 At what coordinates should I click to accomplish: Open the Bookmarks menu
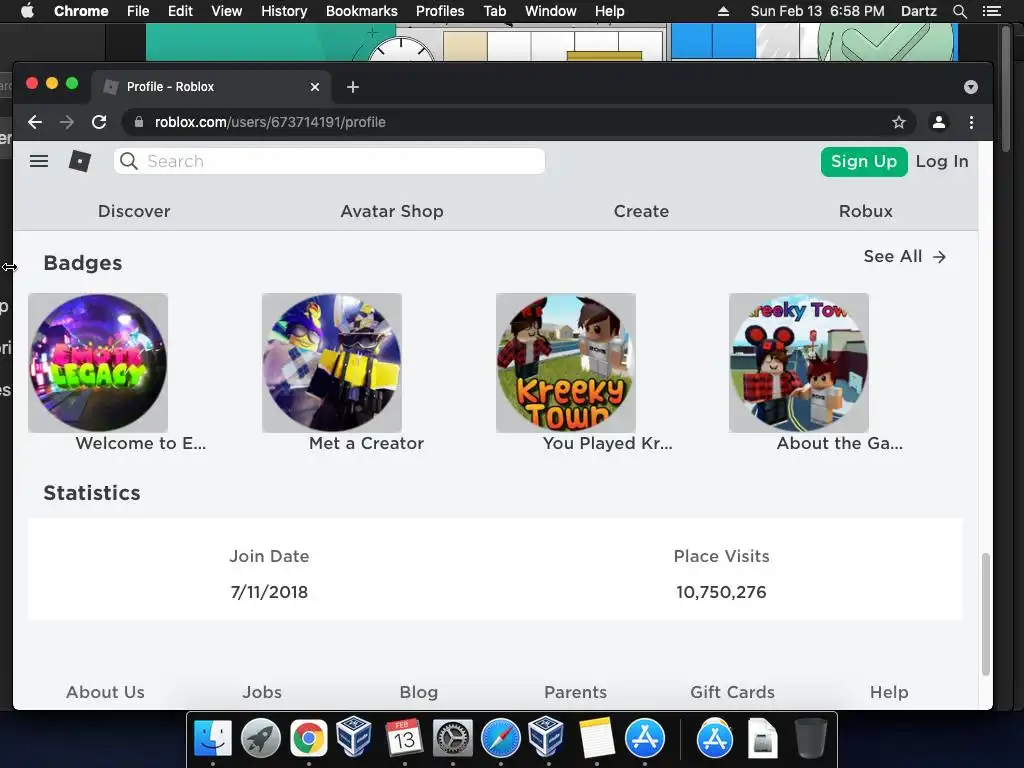pyautogui.click(x=362, y=11)
